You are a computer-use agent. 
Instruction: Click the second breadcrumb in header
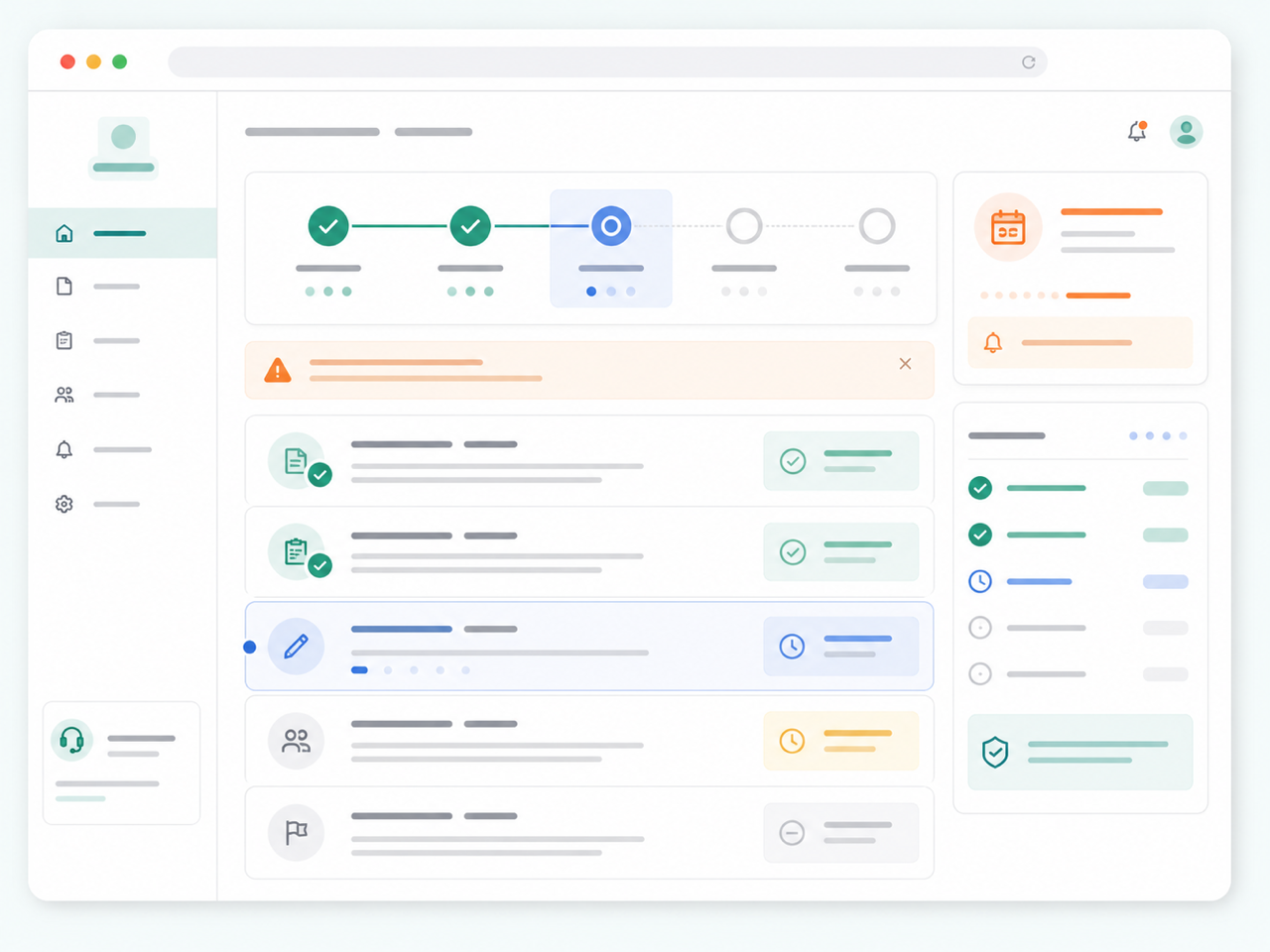click(x=434, y=132)
